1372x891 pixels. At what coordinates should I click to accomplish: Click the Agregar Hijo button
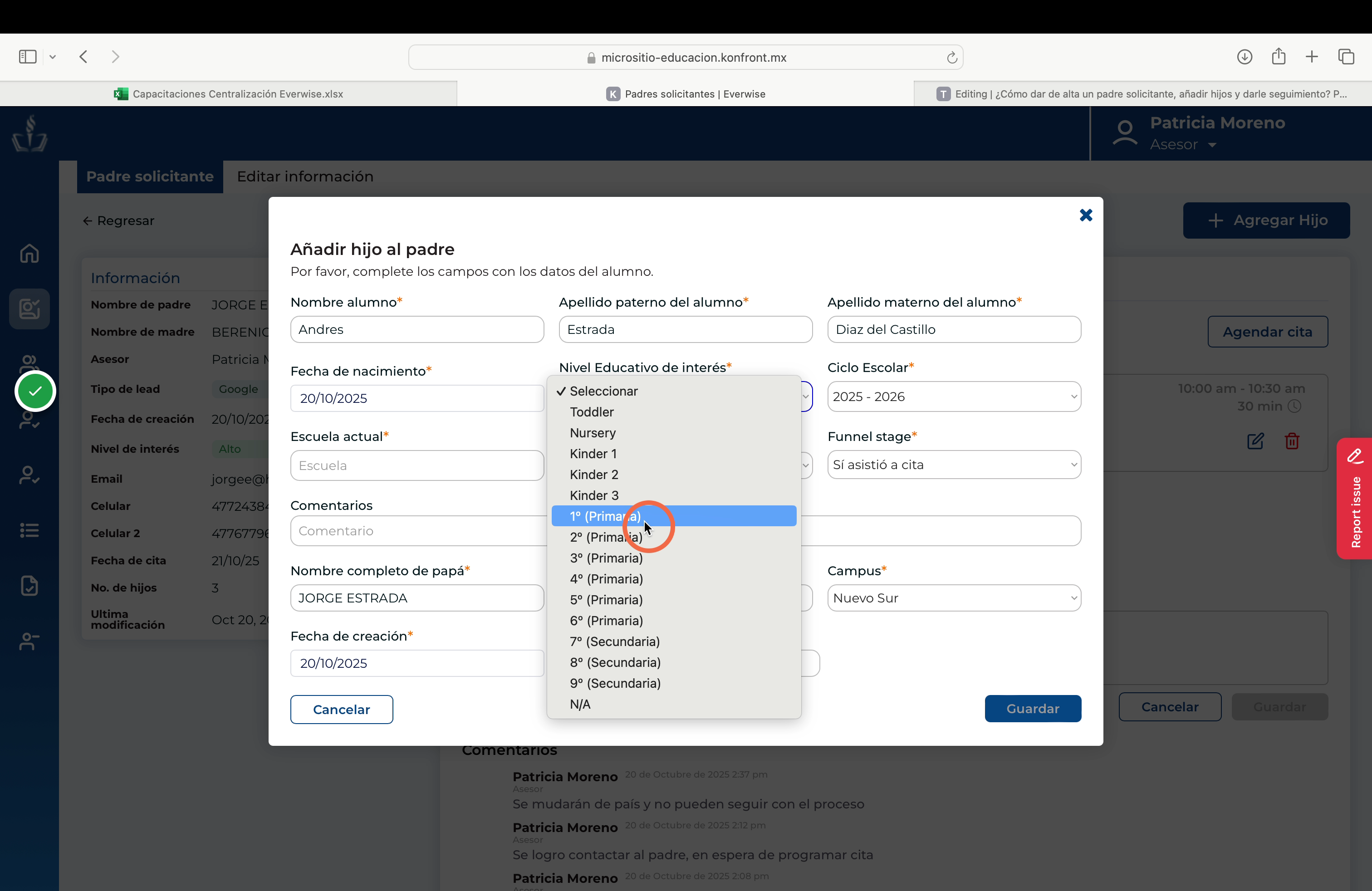point(1266,220)
